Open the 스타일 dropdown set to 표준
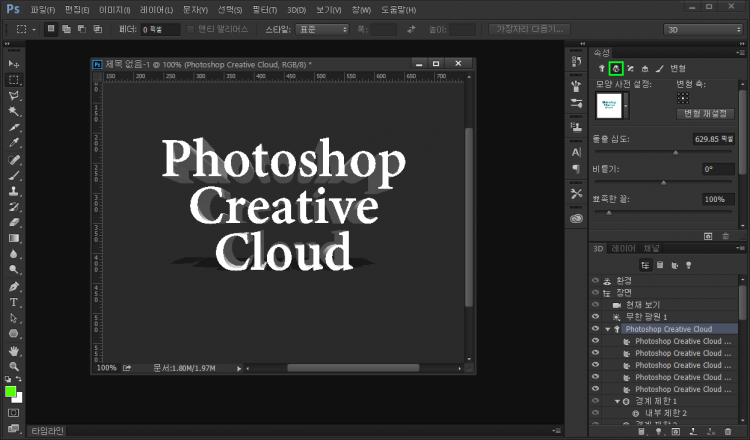750x440 pixels. point(323,30)
